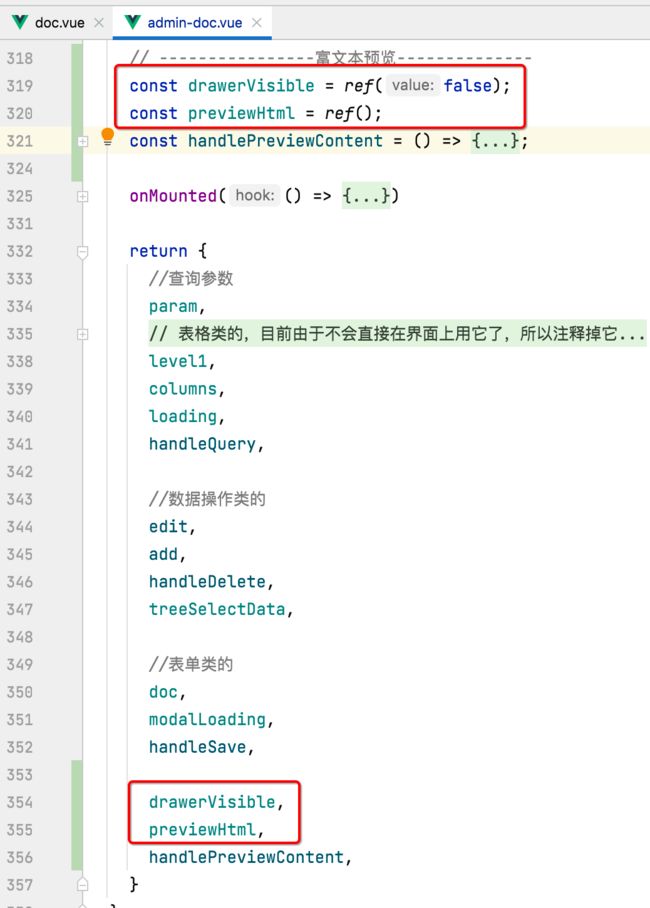The height and width of the screenshot is (908, 650).
Task: Close the admin-doc.vue tab
Action: point(257,23)
